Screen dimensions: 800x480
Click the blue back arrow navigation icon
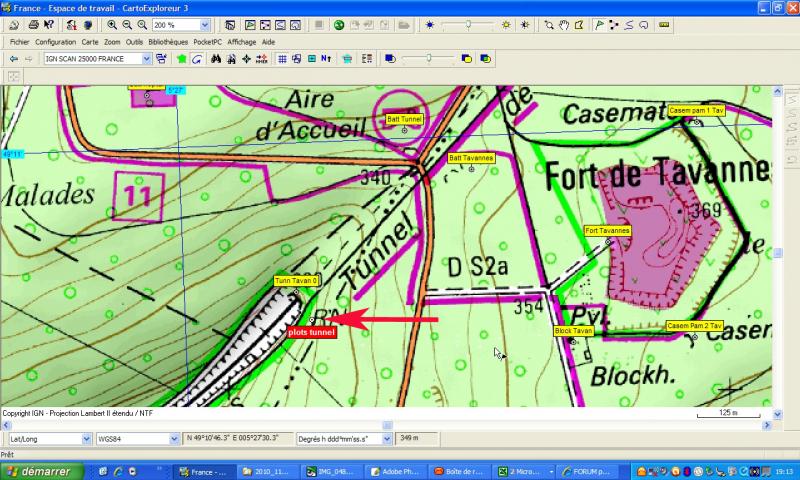14,59
